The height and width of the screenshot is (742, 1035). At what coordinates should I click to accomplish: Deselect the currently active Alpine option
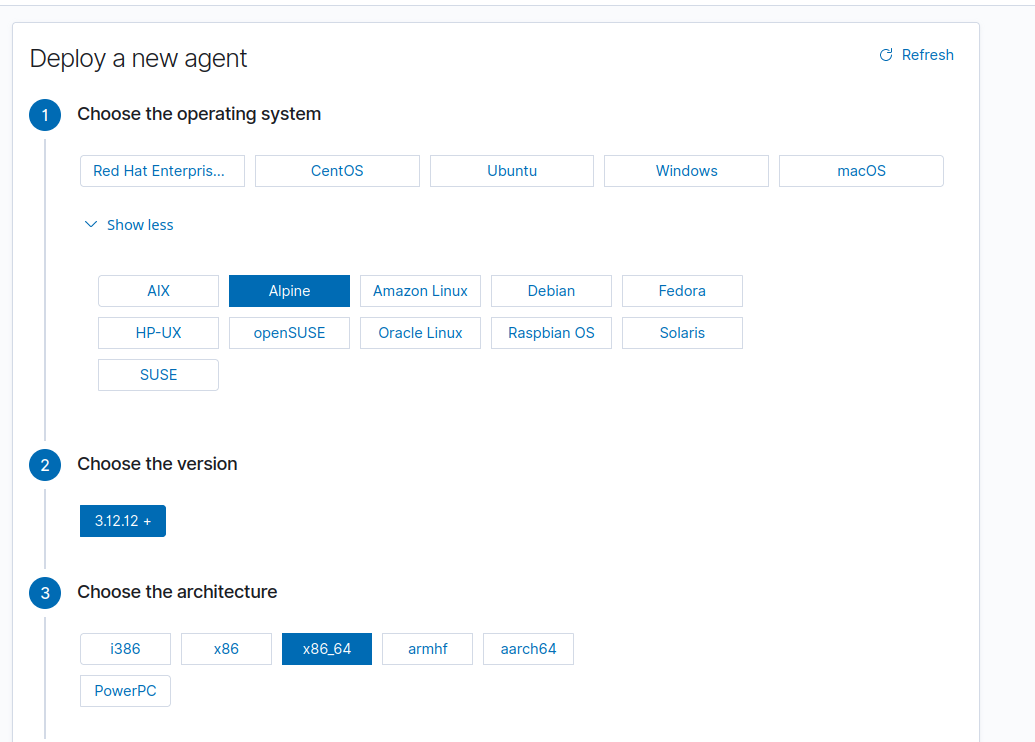pyautogui.click(x=289, y=290)
